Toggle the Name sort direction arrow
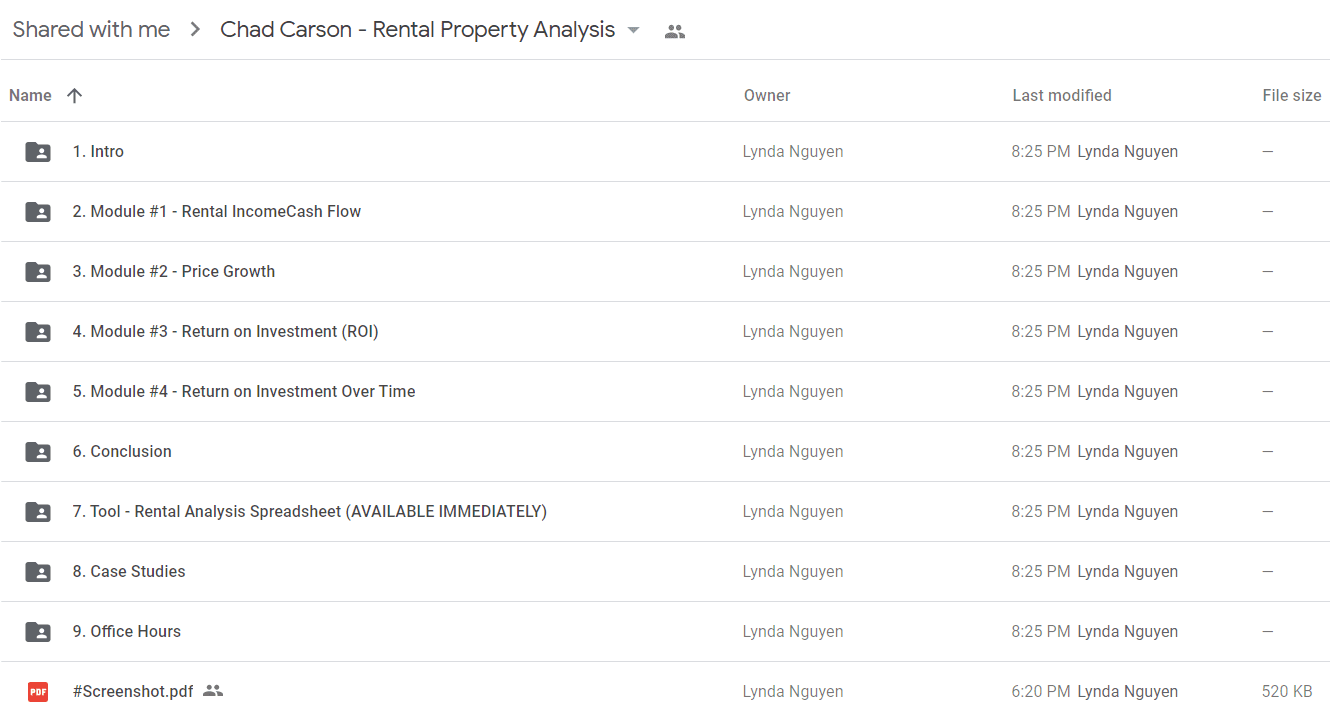This screenshot has width=1330, height=712. [x=74, y=96]
